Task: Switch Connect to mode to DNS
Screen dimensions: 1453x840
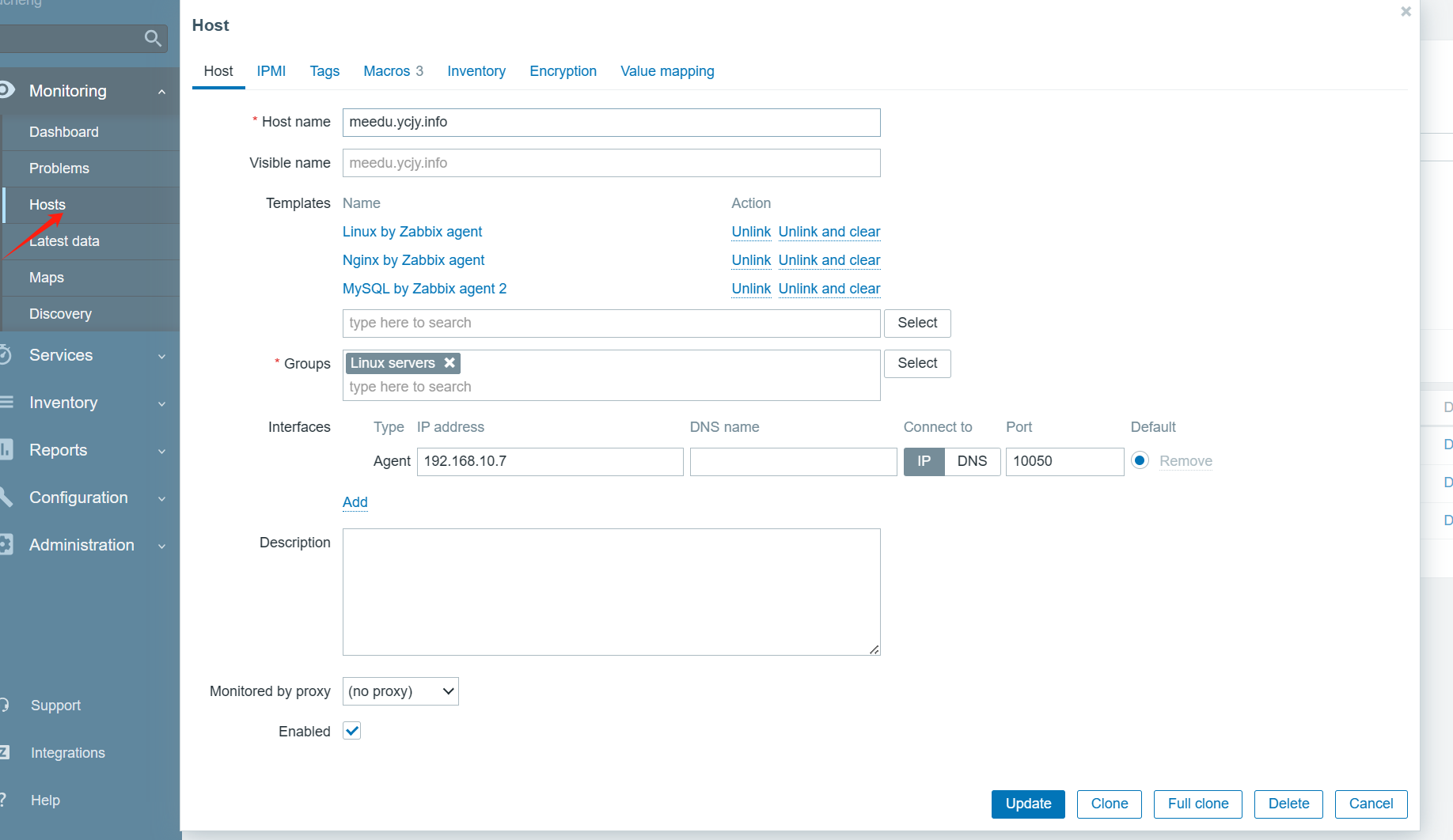Action: point(972,461)
